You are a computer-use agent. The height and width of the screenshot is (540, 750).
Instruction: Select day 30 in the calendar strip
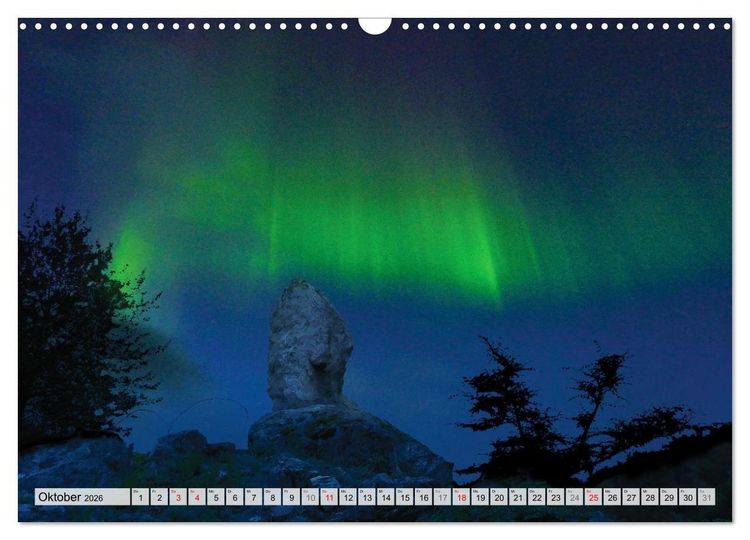(x=688, y=496)
